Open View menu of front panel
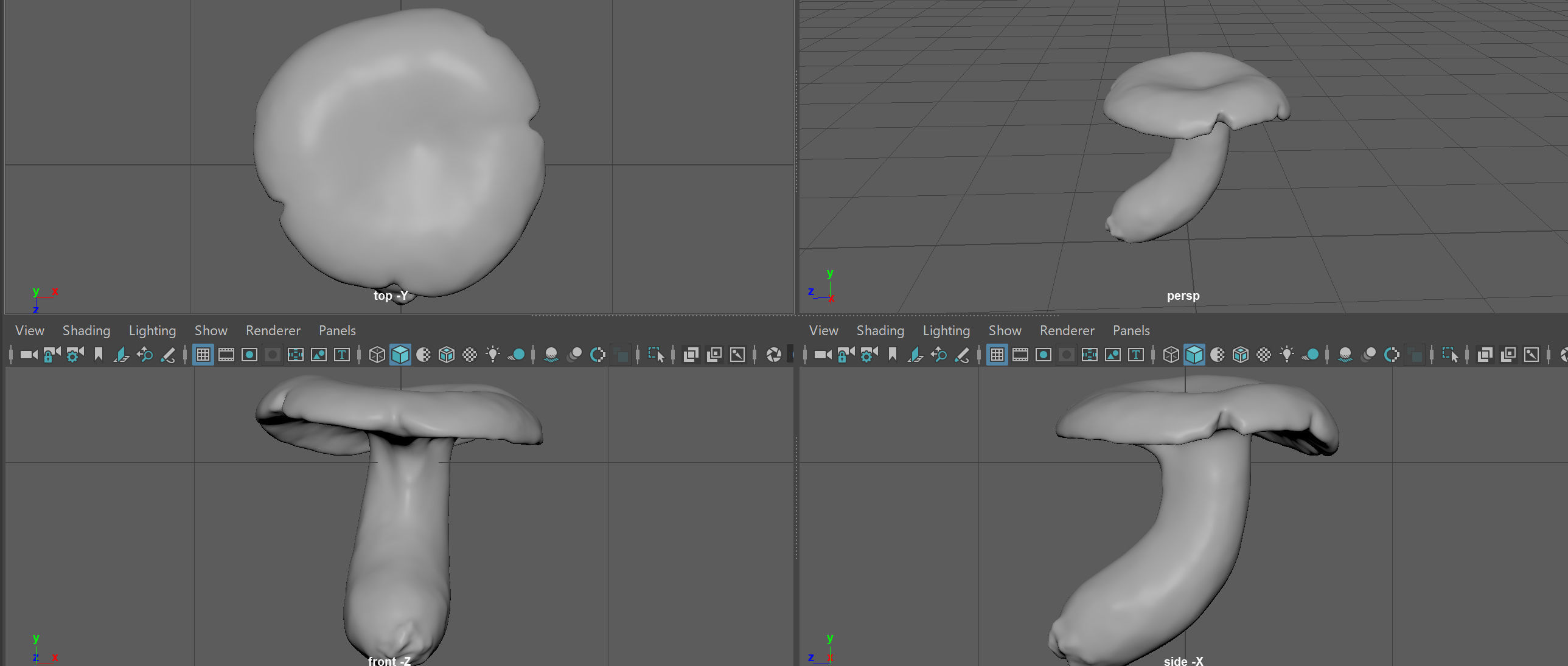Image resolution: width=1568 pixels, height=666 pixels. pos(29,330)
